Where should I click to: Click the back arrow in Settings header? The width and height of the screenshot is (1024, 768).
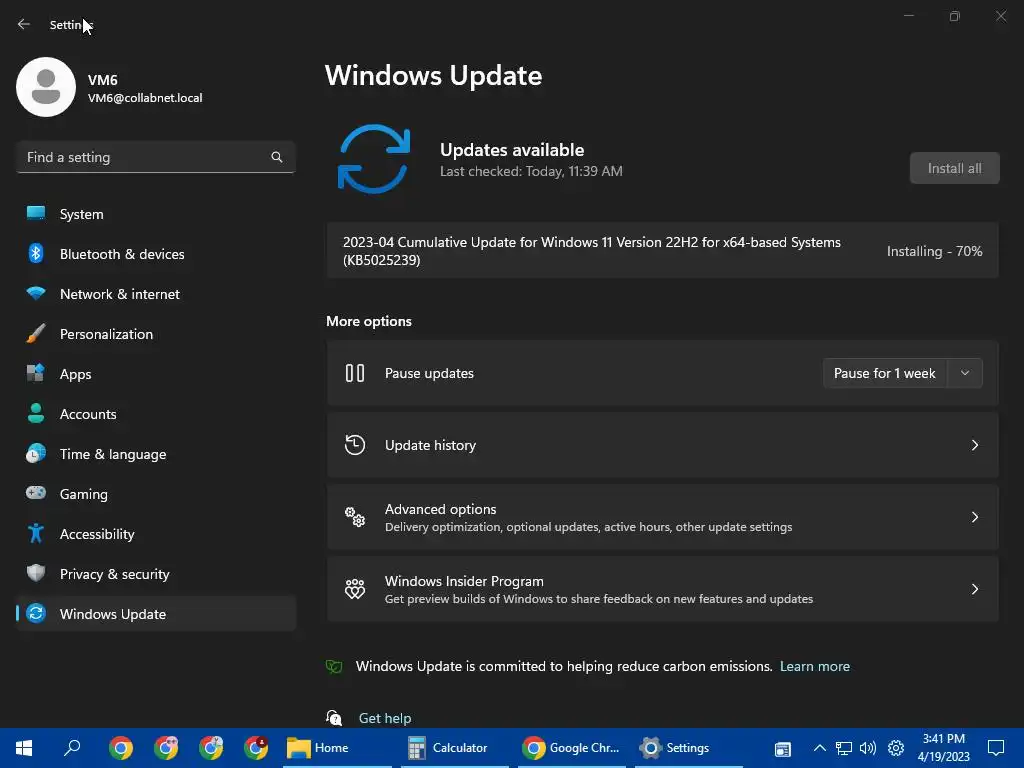tap(24, 24)
